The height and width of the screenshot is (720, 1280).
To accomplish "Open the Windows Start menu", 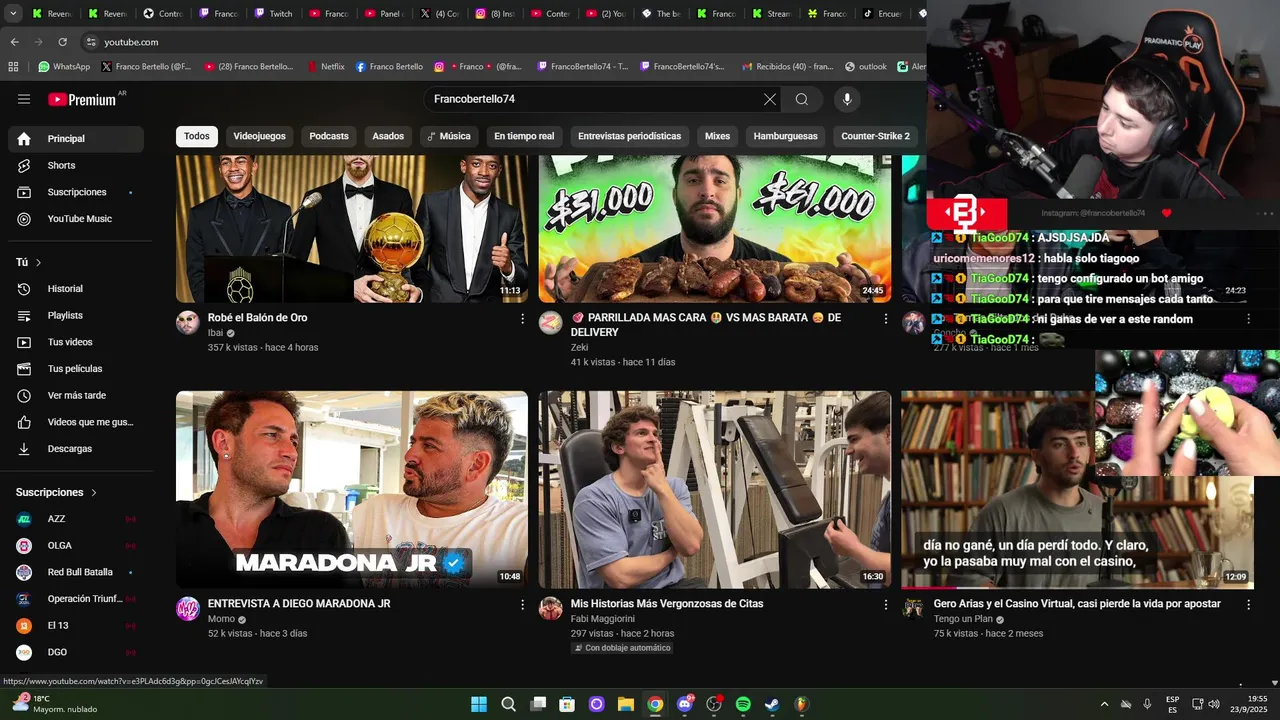I will click(x=479, y=704).
